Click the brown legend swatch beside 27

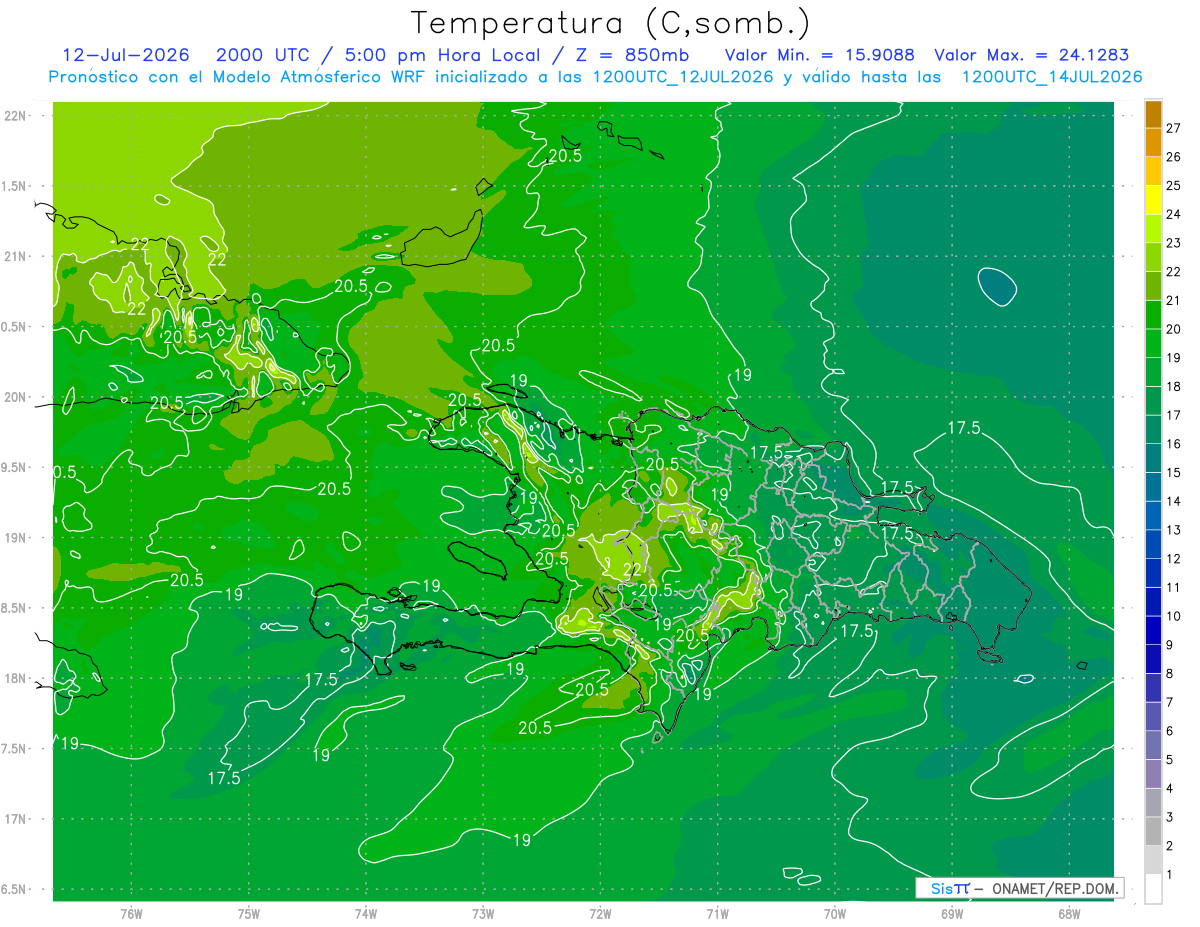[1153, 114]
